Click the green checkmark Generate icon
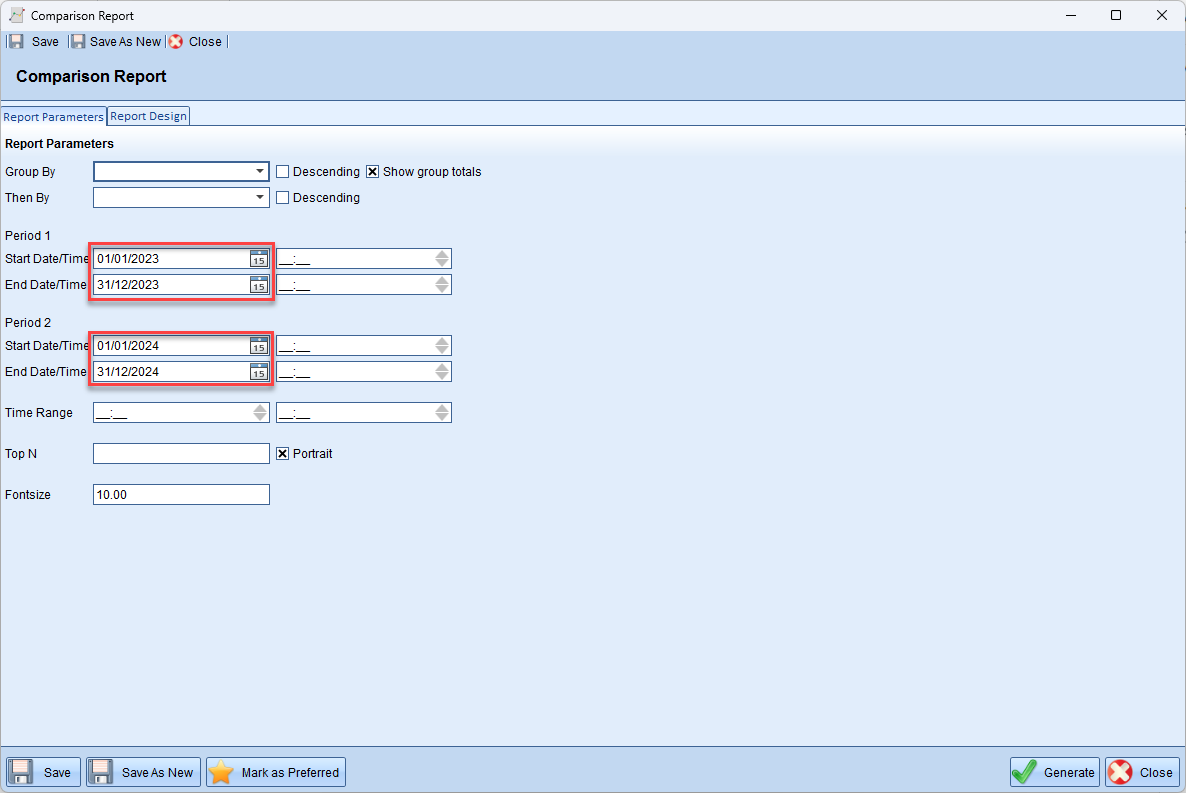 click(1025, 771)
